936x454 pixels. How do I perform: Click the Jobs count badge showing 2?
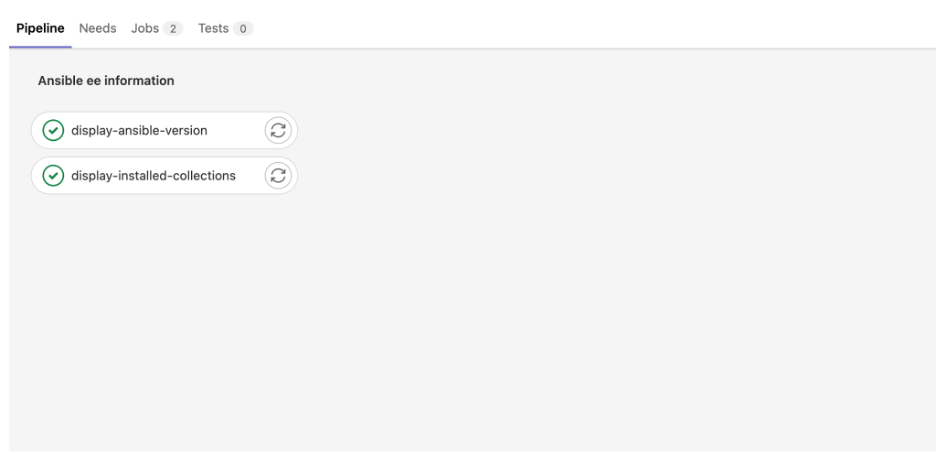(173, 29)
